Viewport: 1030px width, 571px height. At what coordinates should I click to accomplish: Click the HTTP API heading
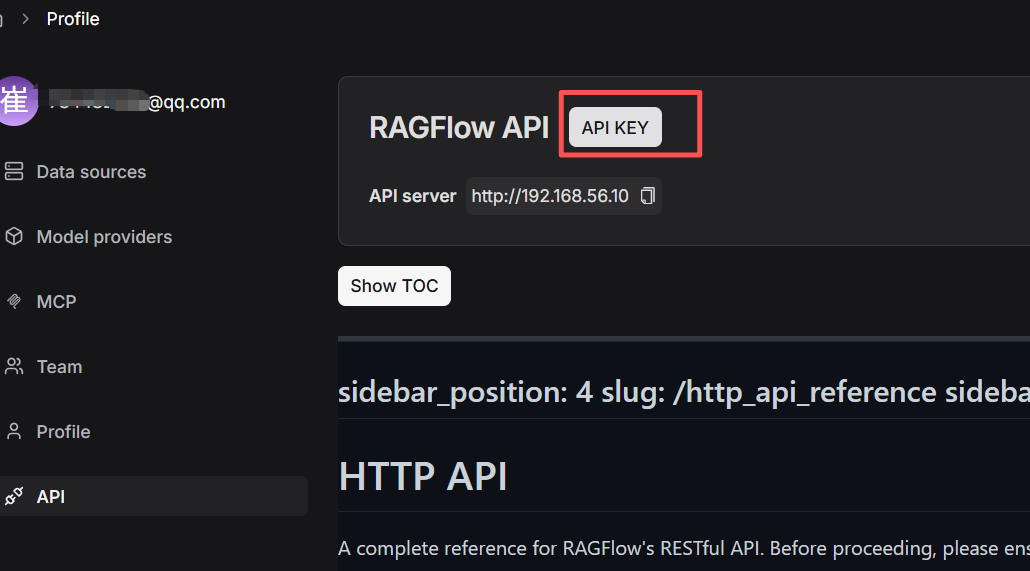422,476
